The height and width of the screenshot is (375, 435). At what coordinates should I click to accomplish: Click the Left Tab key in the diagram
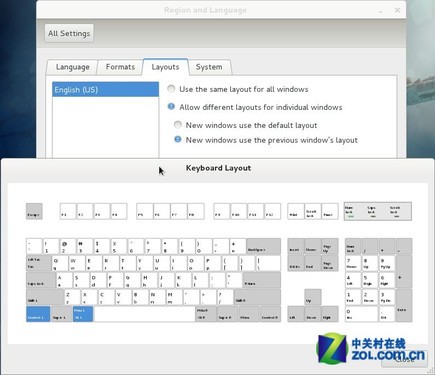point(39,263)
